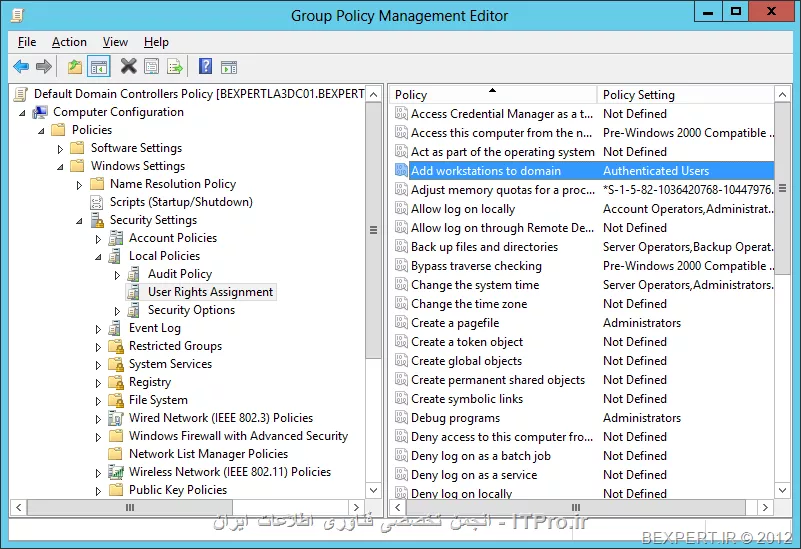Open the File menu
The width and height of the screenshot is (801, 549).
point(27,42)
